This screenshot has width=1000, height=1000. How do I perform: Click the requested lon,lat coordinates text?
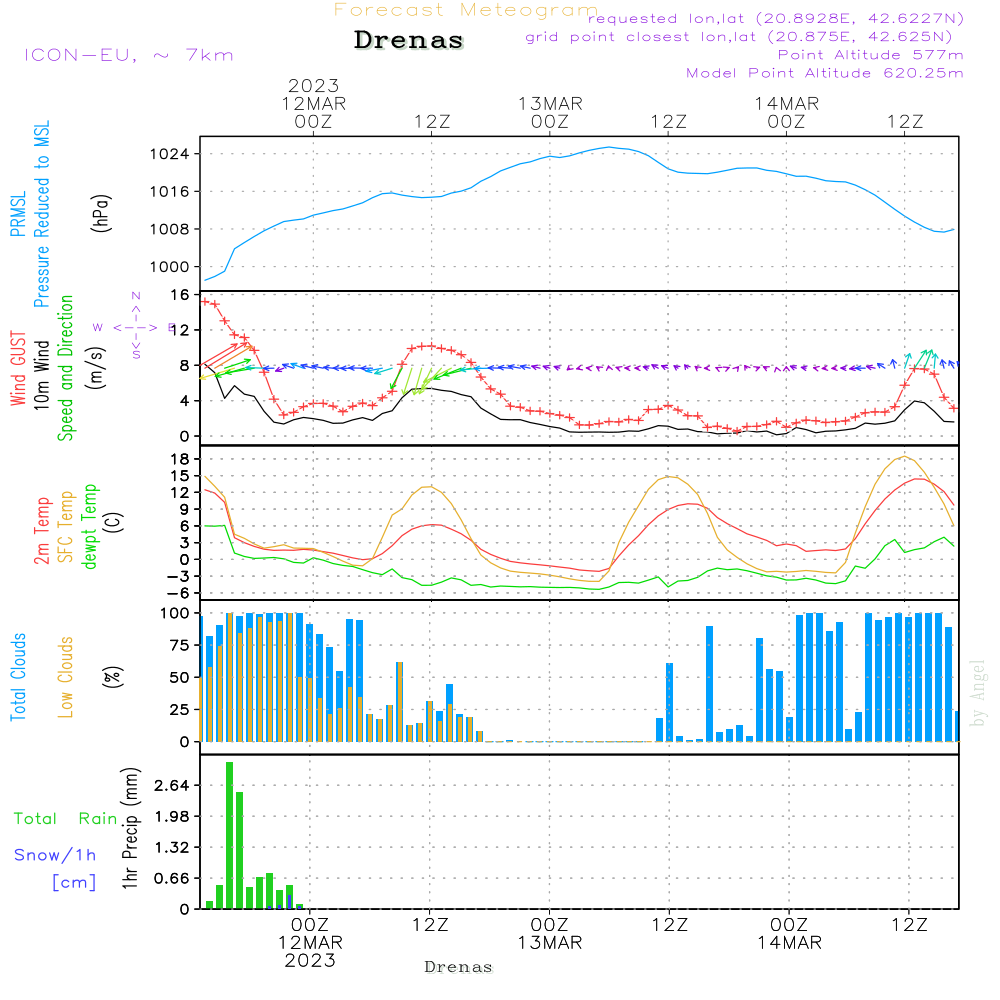pos(776,19)
